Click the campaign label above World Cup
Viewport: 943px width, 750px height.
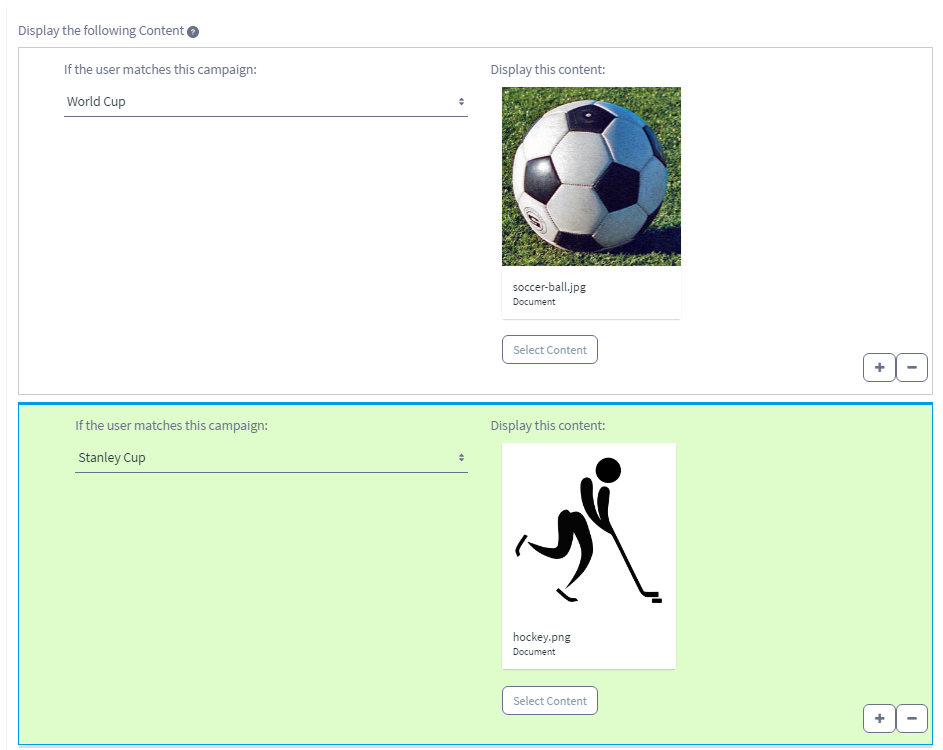click(161, 70)
